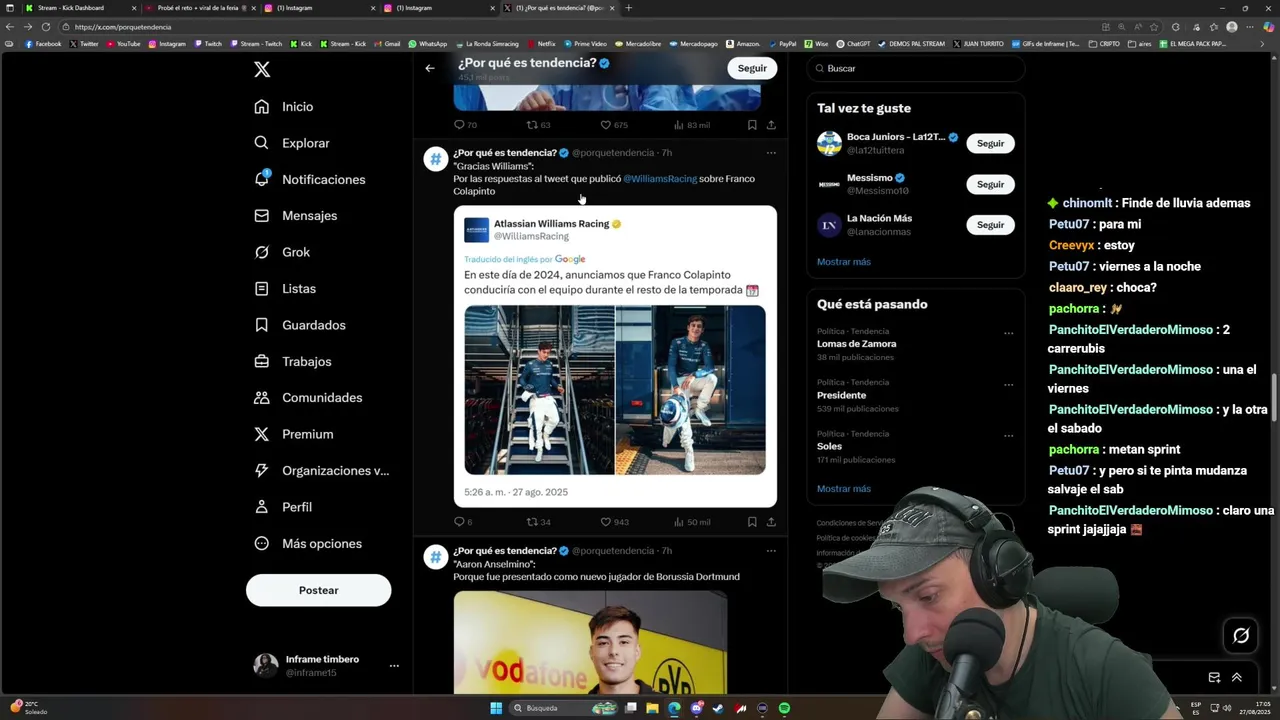The width and height of the screenshot is (1280, 720).
Task: Open Premium in the sidebar
Action: click(294, 434)
